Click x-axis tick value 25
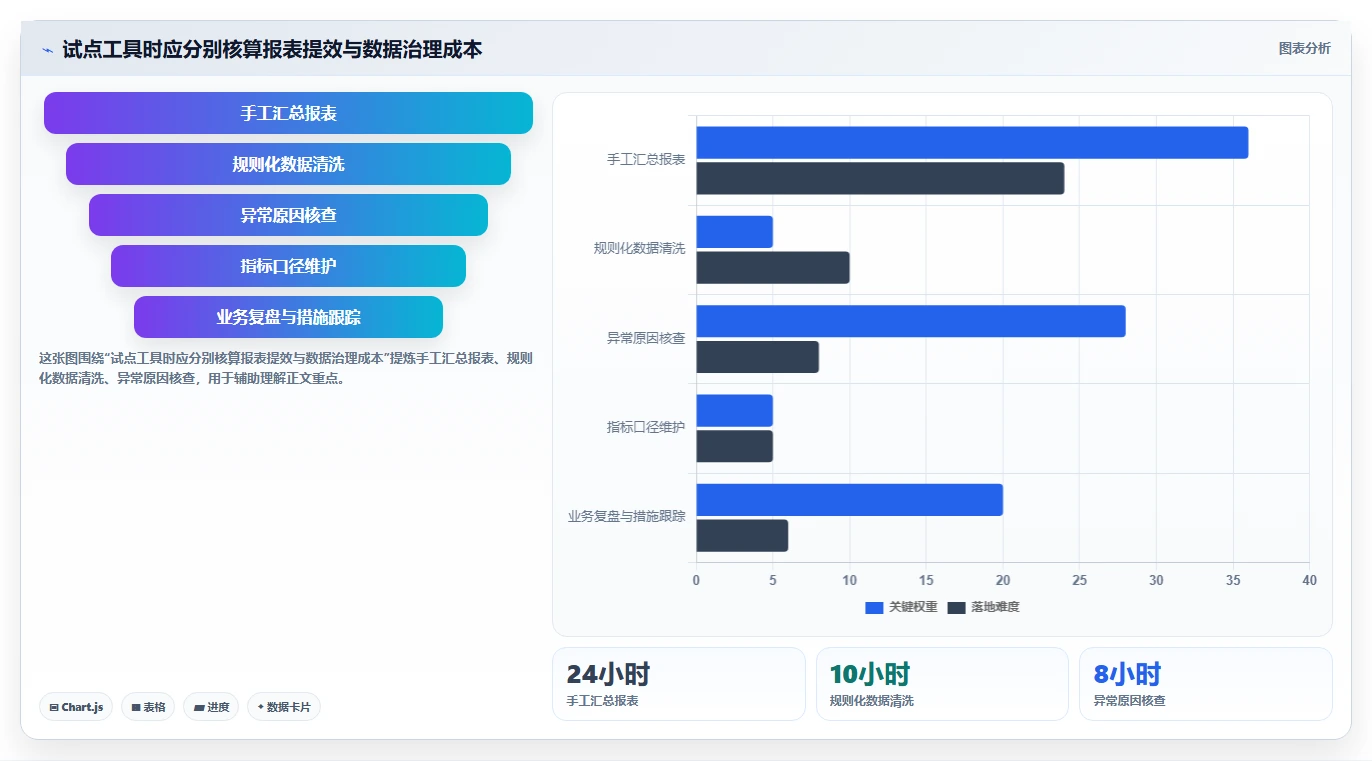Image resolution: width=1372 pixels, height=761 pixels. 1079,581
